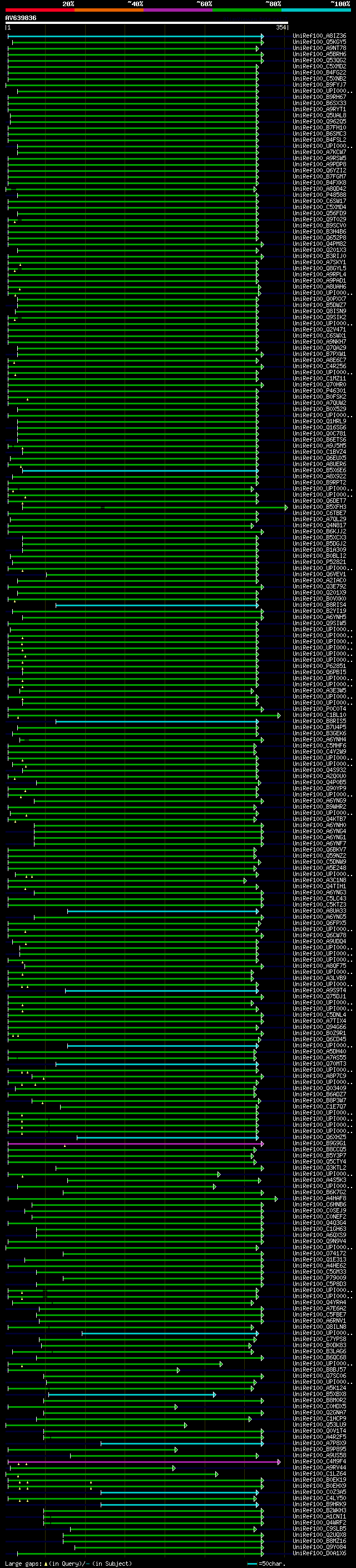Select hit UniRef100_A8UAH6
356x1568 pixels.
tap(319, 286)
